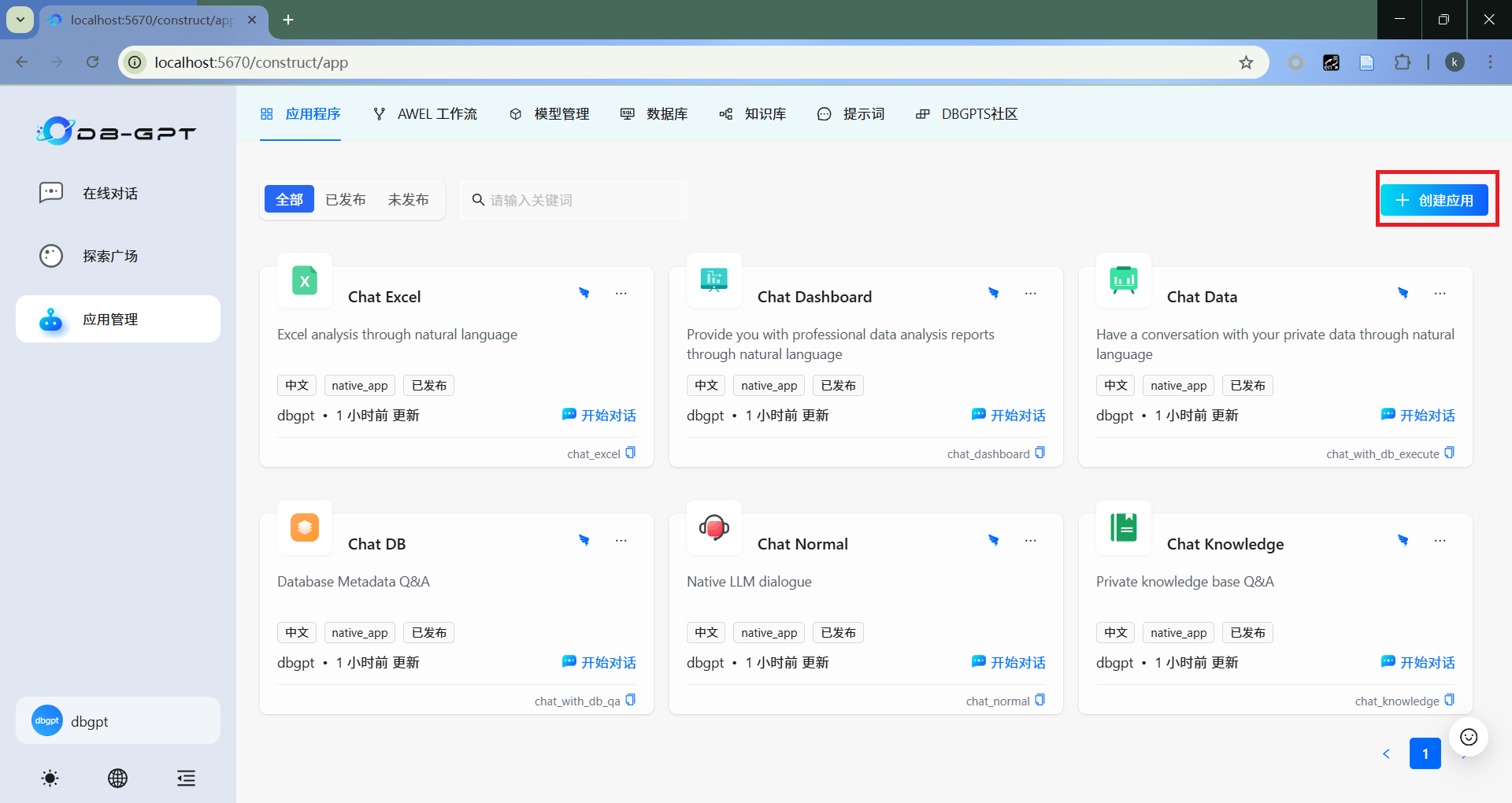Bookmark this page with star icon
Image resolution: width=1512 pixels, height=803 pixels.
coord(1246,62)
